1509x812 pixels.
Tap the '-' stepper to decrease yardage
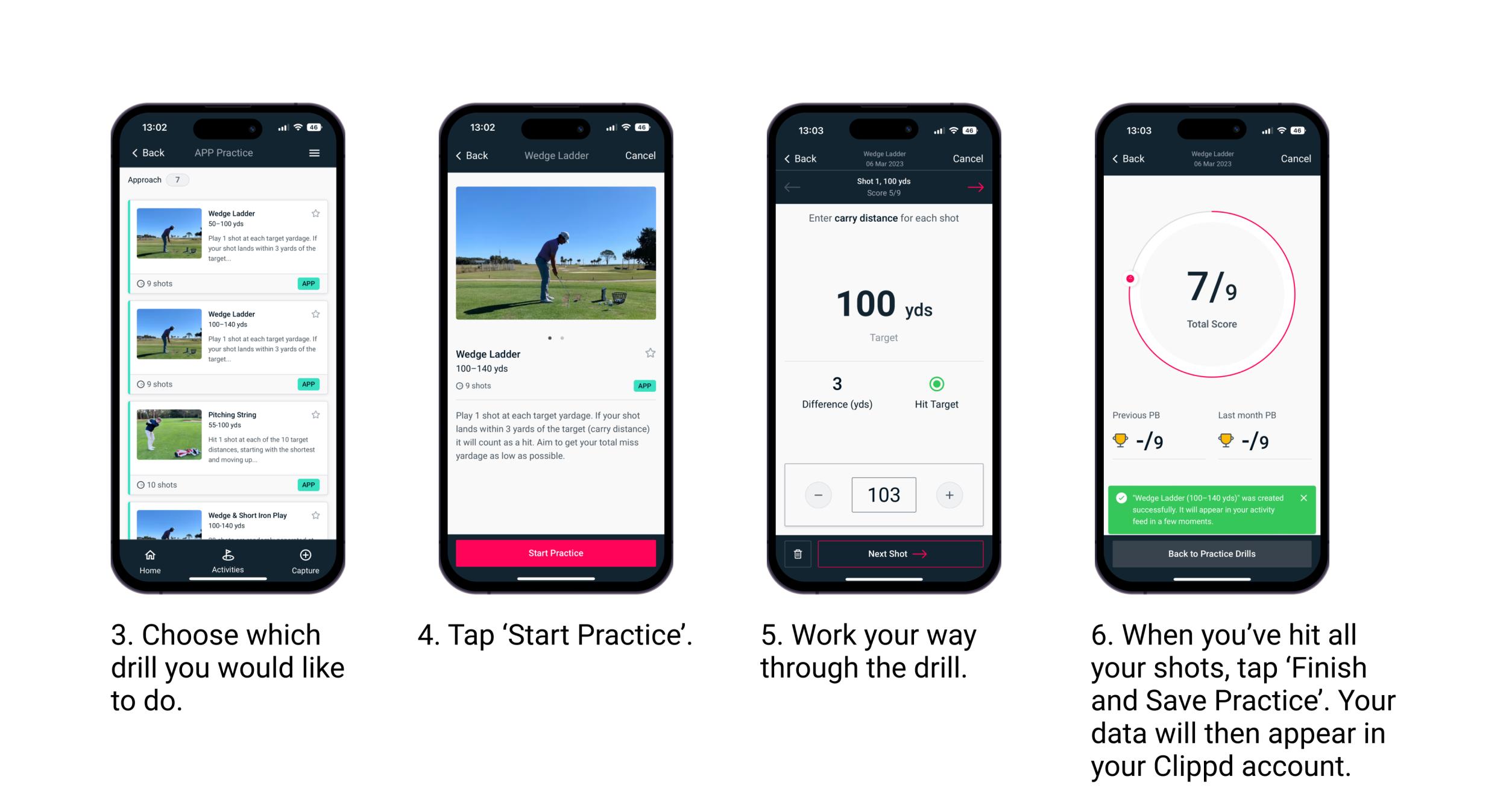(x=818, y=493)
